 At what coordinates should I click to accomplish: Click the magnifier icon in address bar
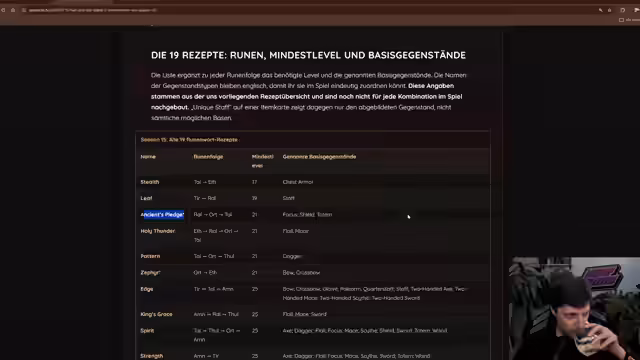pos(600,10)
